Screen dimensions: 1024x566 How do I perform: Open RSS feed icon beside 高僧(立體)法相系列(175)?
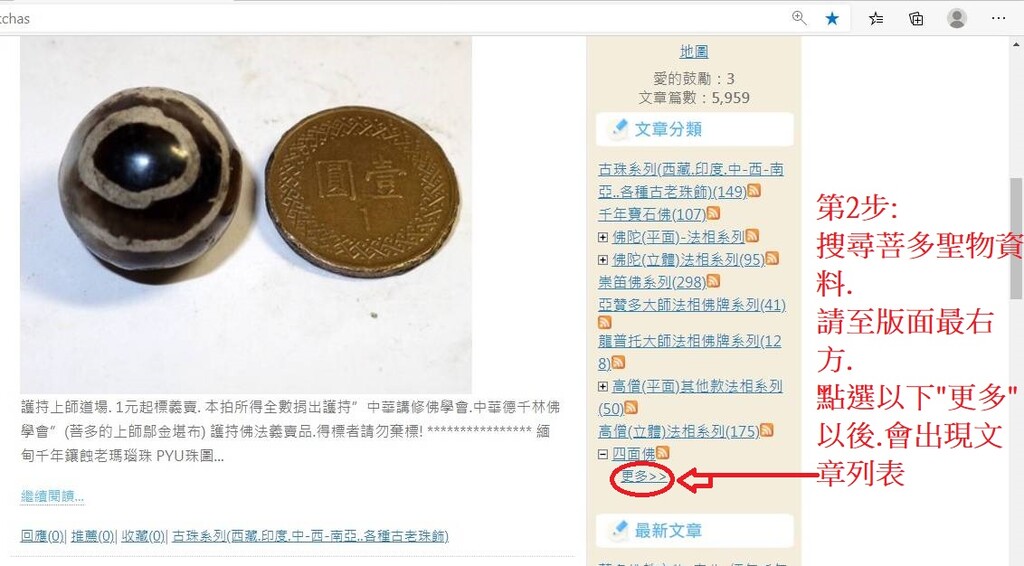point(767,430)
